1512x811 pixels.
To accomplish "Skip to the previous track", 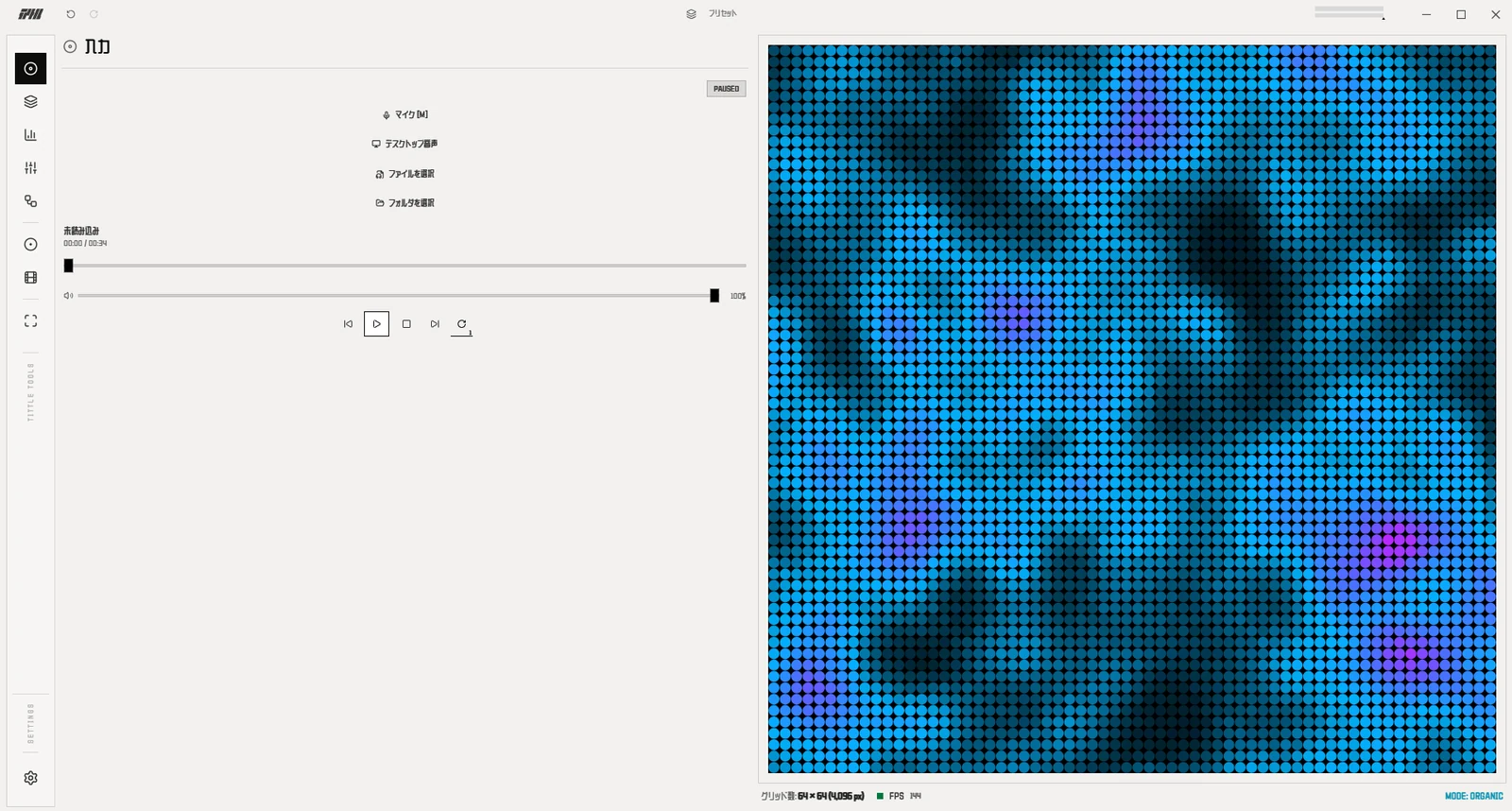I will pos(348,324).
